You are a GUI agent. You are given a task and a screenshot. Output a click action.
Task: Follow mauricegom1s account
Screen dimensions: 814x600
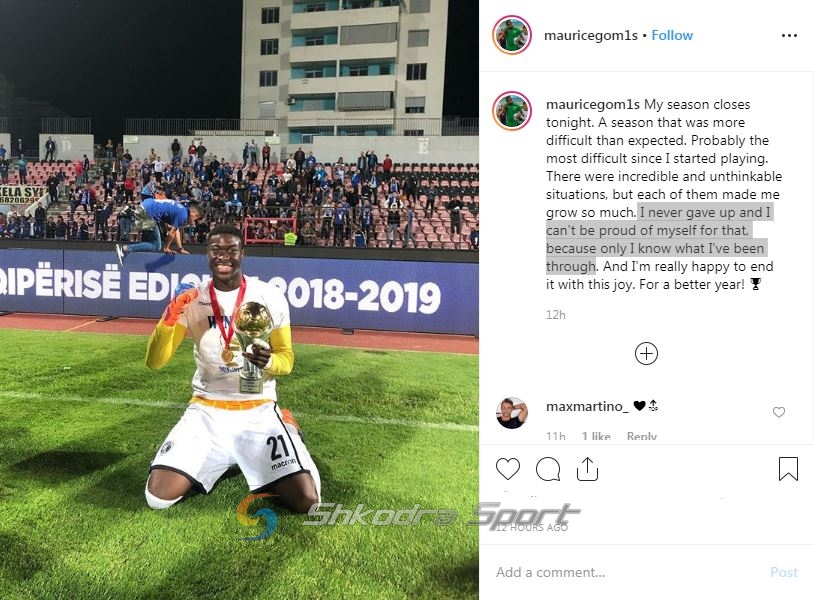(672, 35)
